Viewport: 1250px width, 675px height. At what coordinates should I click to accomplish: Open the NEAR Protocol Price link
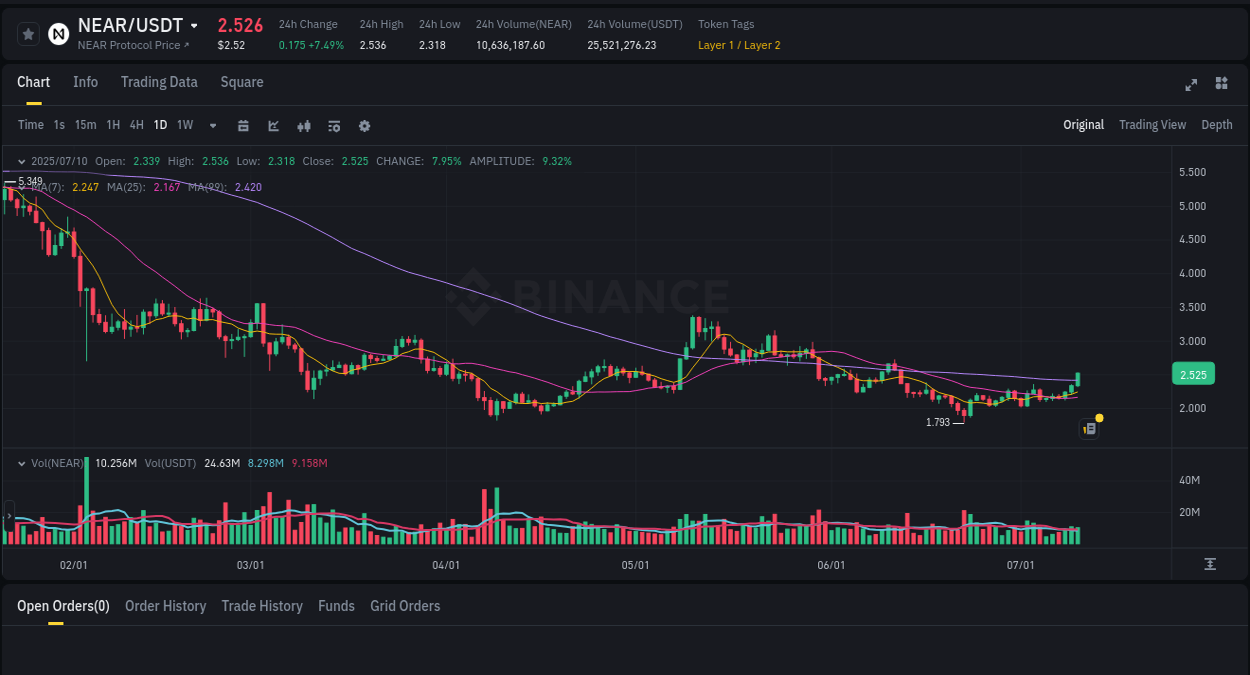[130, 45]
